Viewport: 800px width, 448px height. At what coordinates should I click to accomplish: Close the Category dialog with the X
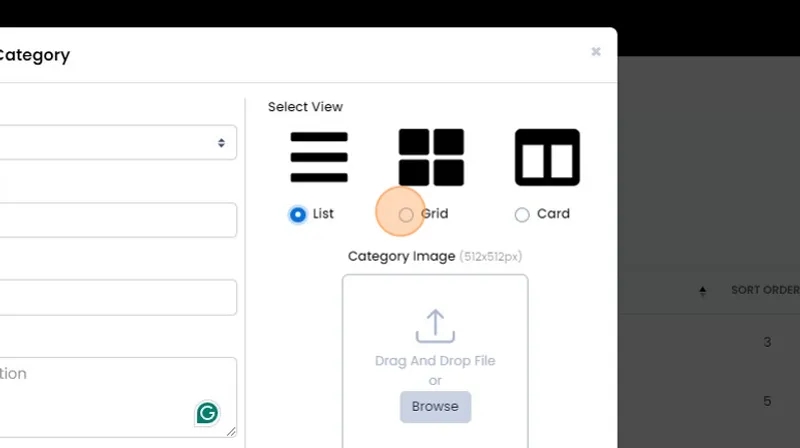(x=596, y=51)
